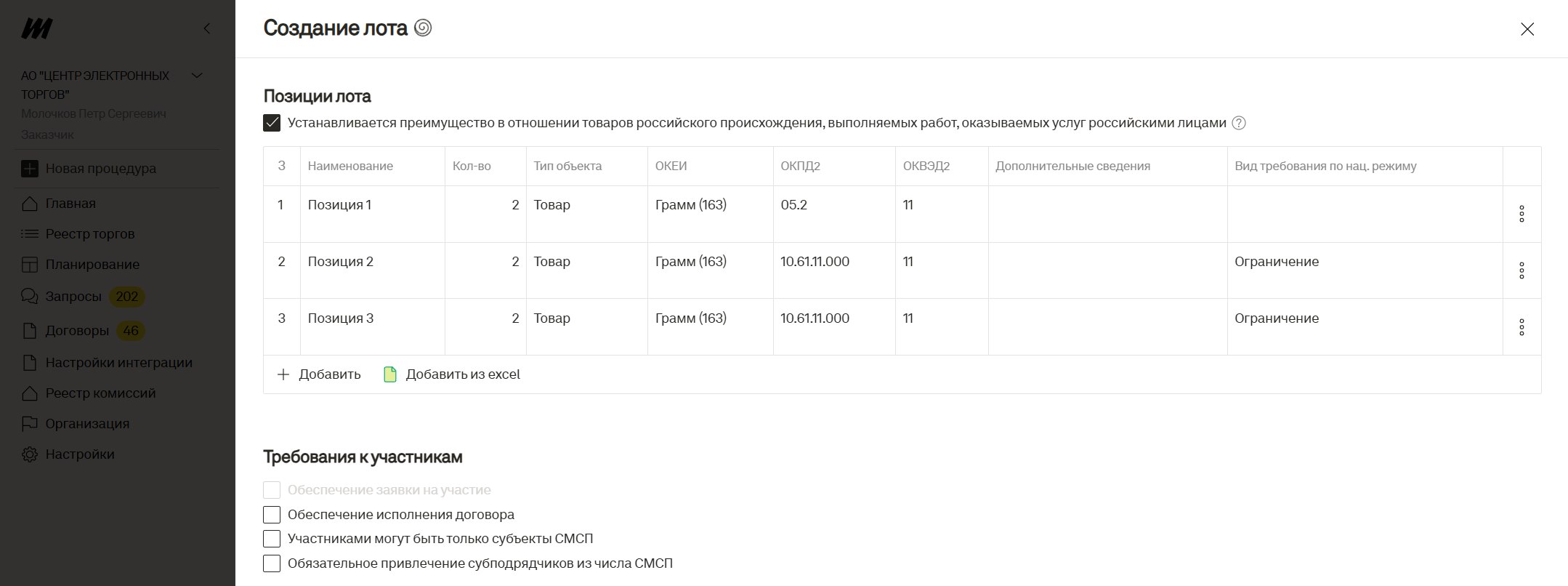
Task: Click the Новая процедура plus icon
Action: [x=30, y=169]
